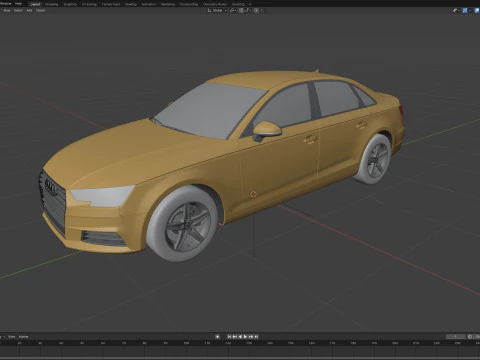Image resolution: width=480 pixels, height=360 pixels.
Task: Open the Window menu
Action: click(6, 4)
